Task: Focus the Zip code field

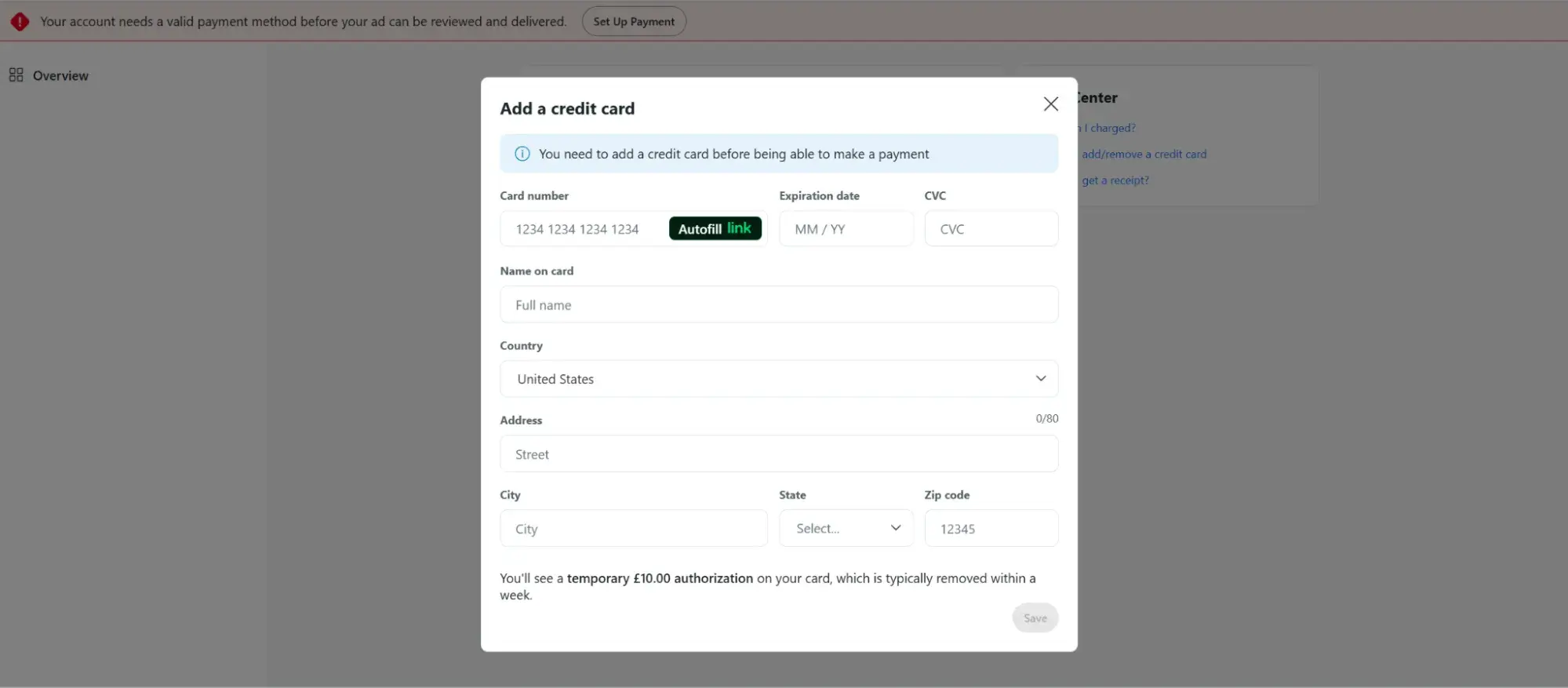Action: (x=991, y=529)
